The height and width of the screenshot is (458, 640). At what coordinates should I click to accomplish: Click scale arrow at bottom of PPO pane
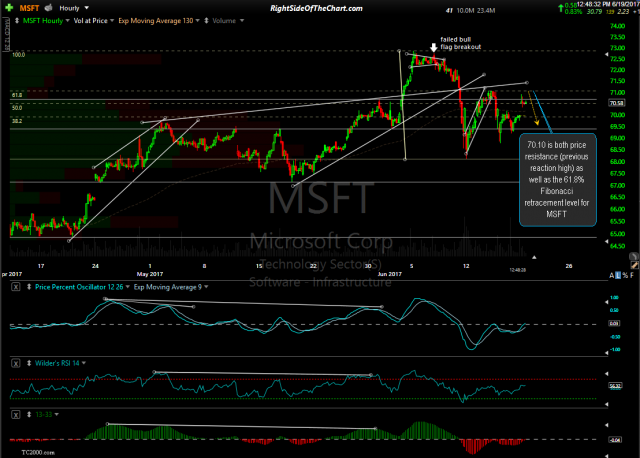coord(606,353)
